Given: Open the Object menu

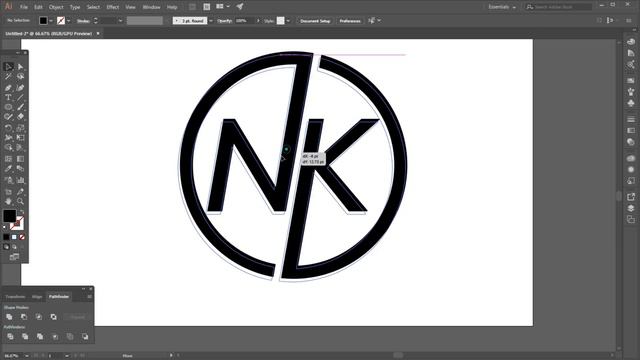Looking at the screenshot, I should 56,7.
